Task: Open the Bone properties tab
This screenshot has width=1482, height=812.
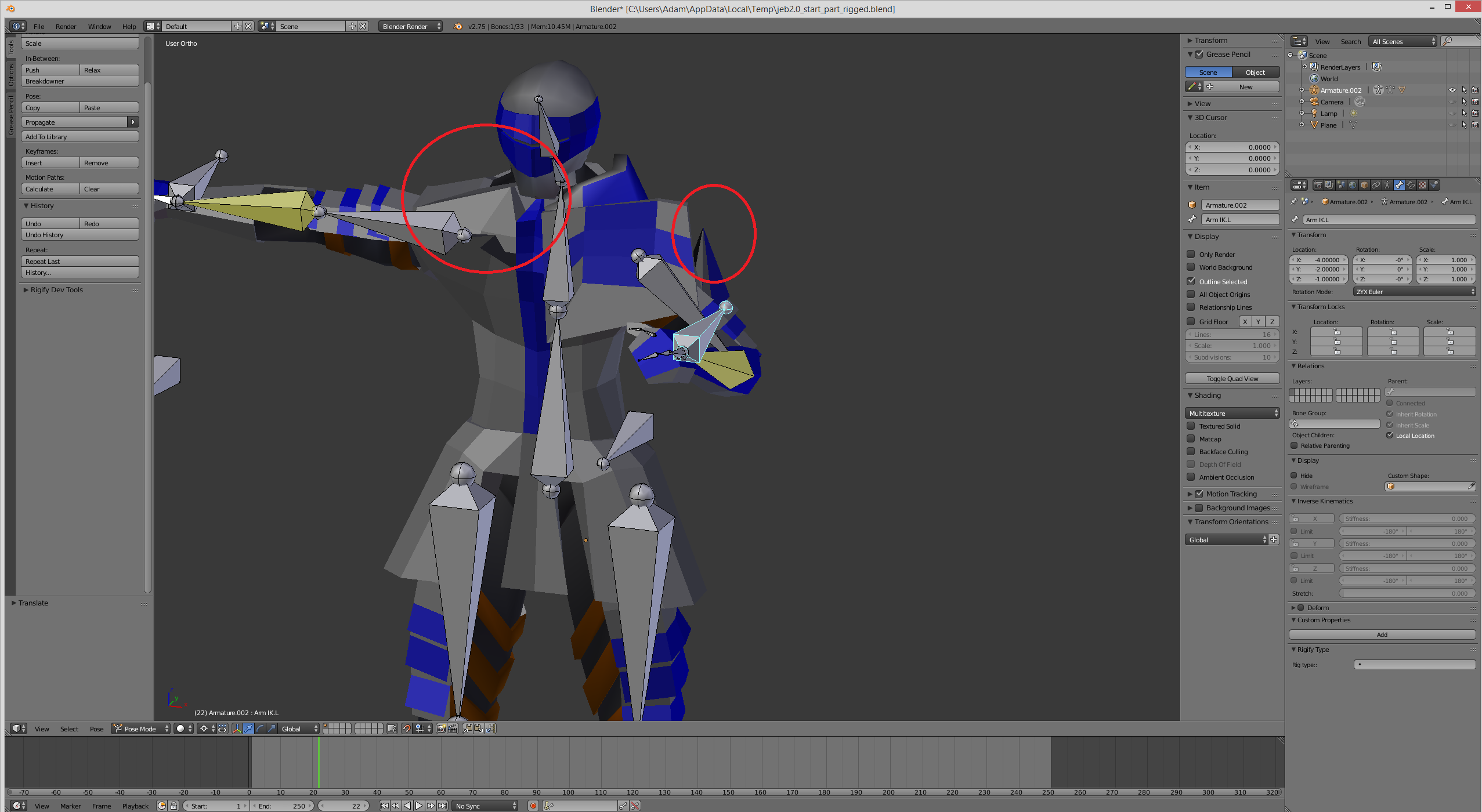Action: tap(1399, 185)
